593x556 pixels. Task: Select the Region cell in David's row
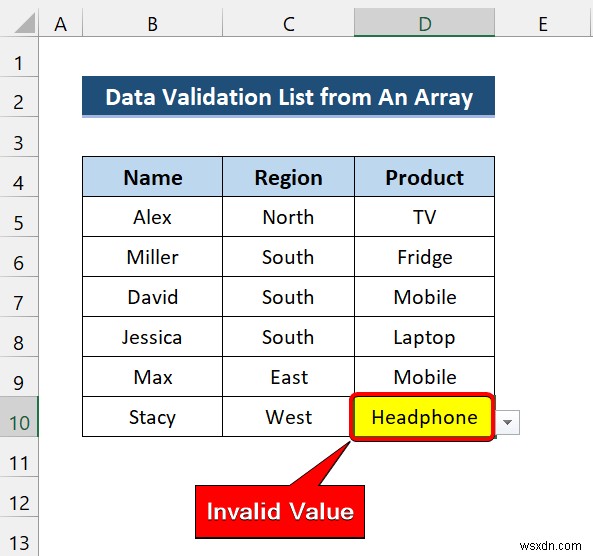pos(289,297)
